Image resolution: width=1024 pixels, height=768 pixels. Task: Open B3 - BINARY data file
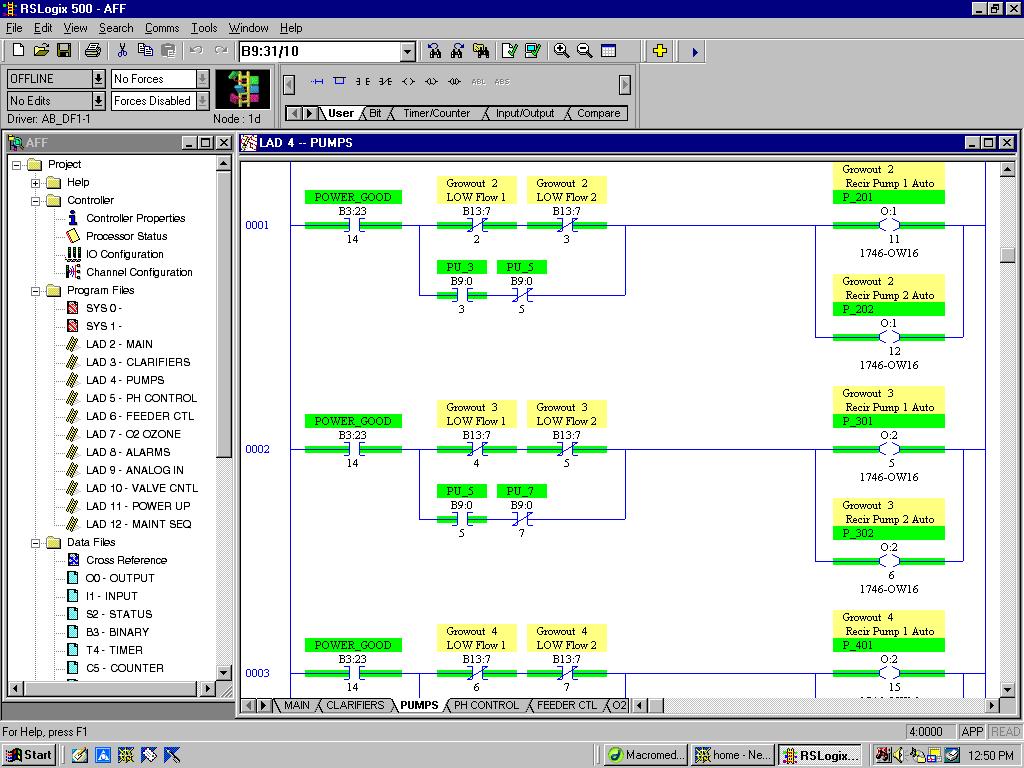[x=117, y=632]
